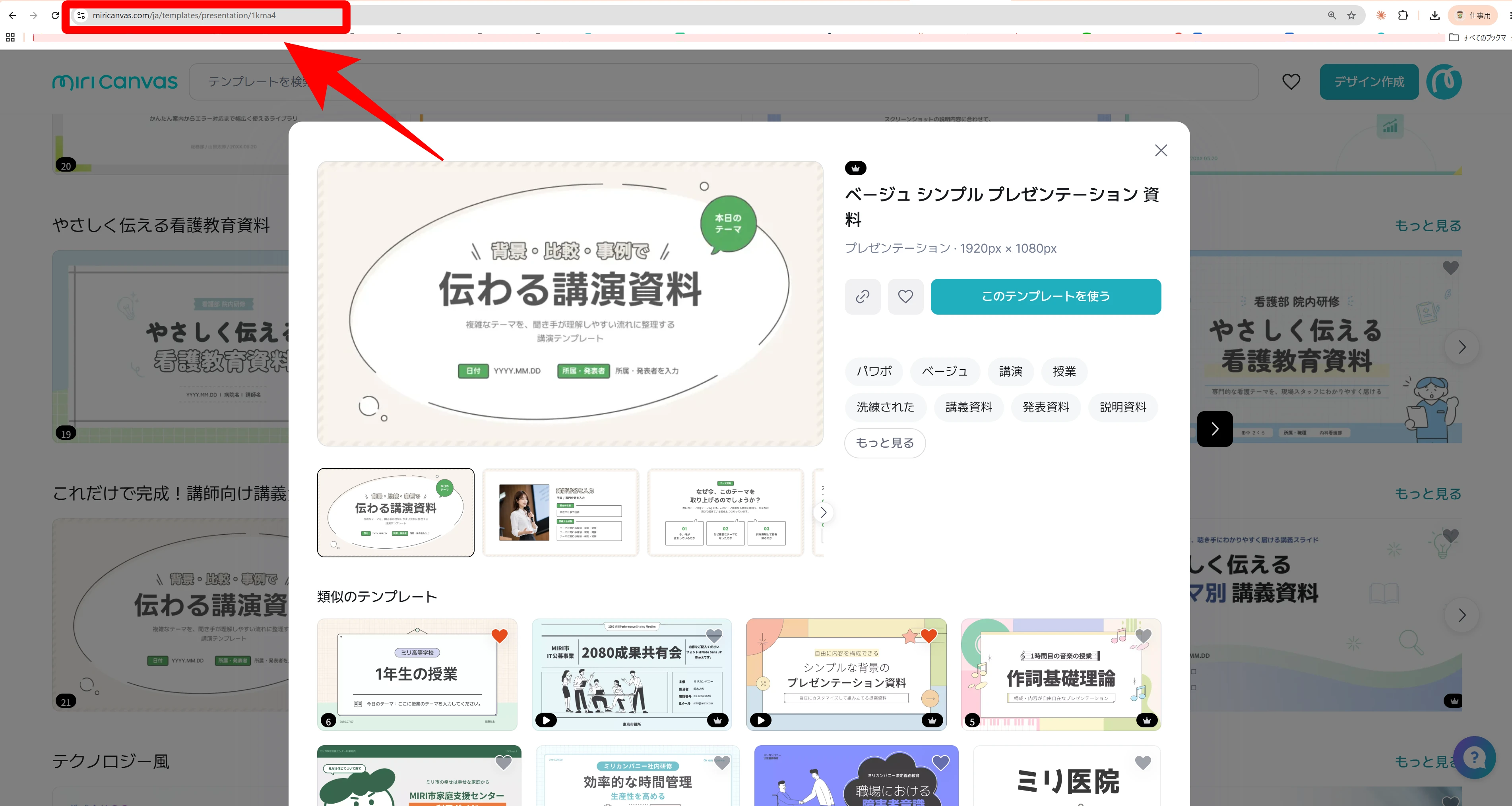Select the パワポ tag
Viewport: 1512px width, 806px height.
click(x=873, y=371)
